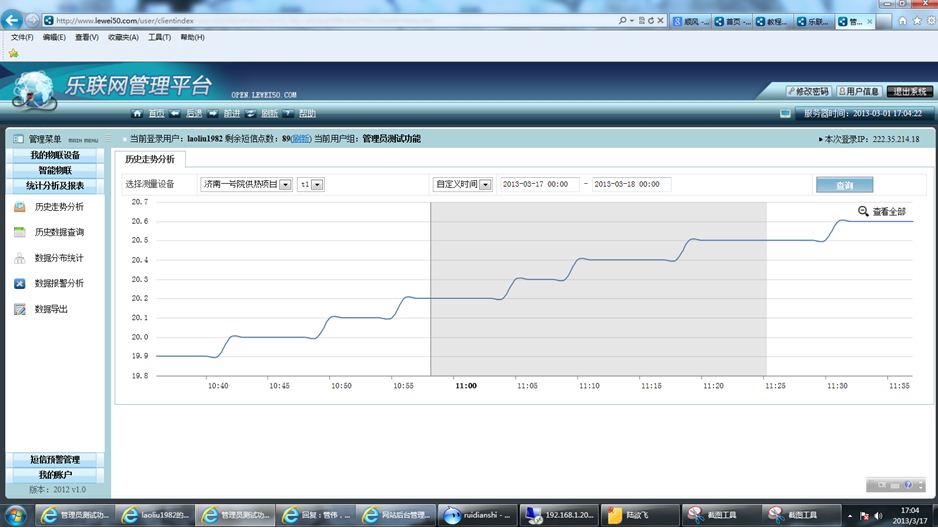The height and width of the screenshot is (528, 938).
Task: Expand the 短信预警管理 menu section
Action: click(55, 460)
